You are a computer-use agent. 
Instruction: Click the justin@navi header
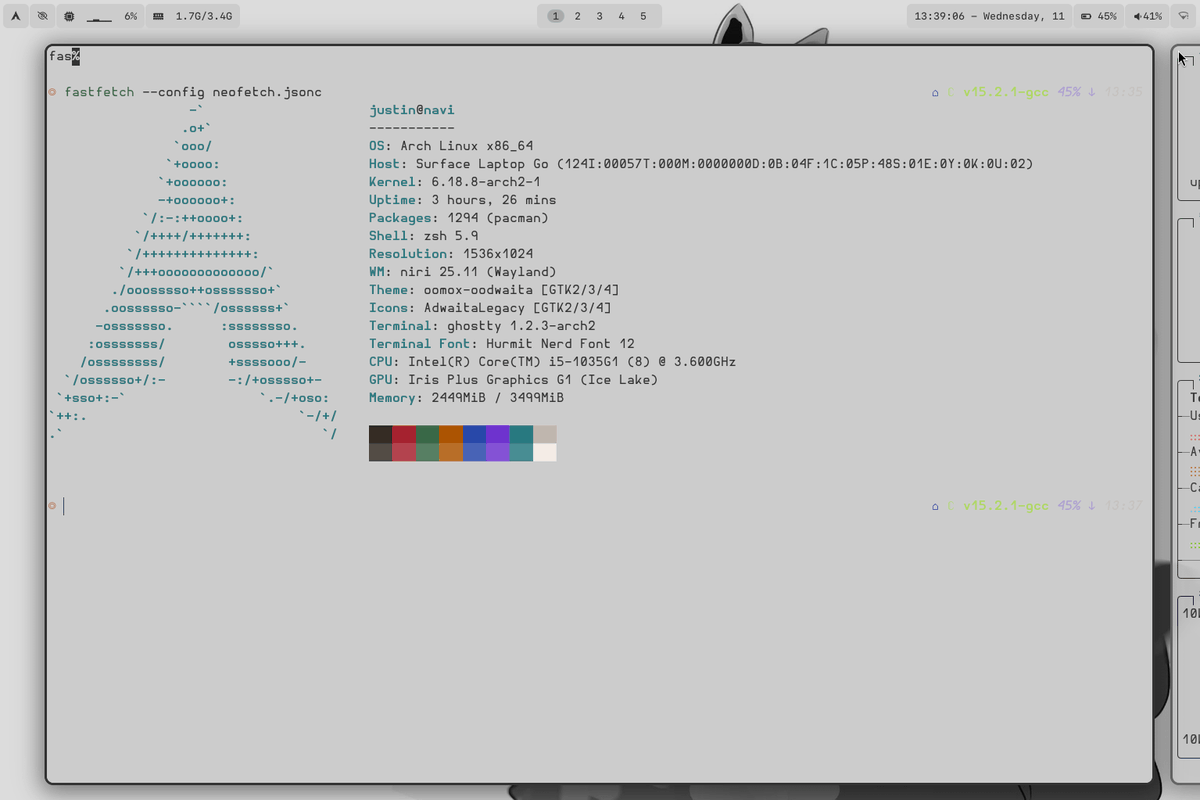[412, 110]
